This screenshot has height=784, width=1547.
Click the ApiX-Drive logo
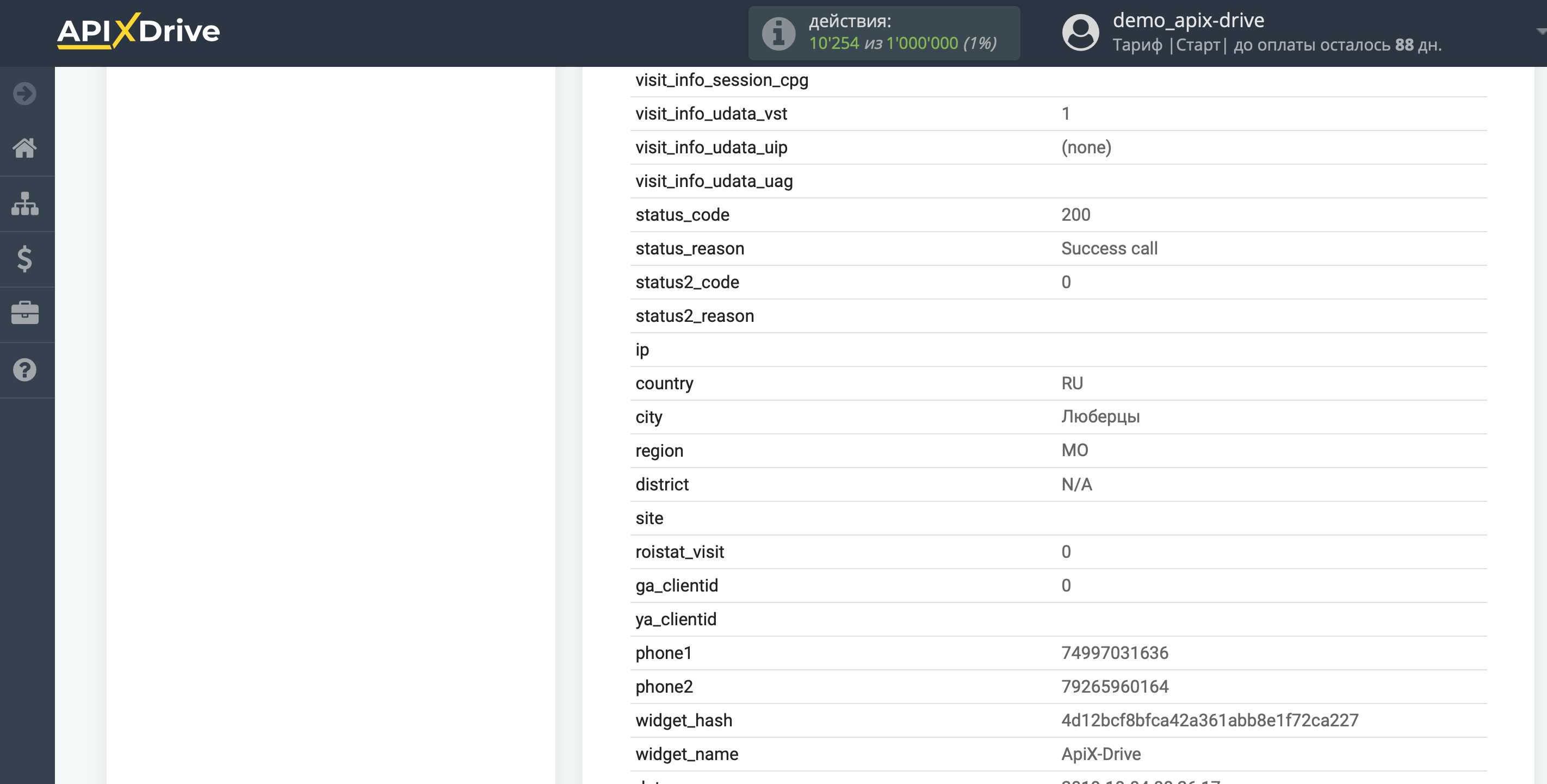coord(138,31)
